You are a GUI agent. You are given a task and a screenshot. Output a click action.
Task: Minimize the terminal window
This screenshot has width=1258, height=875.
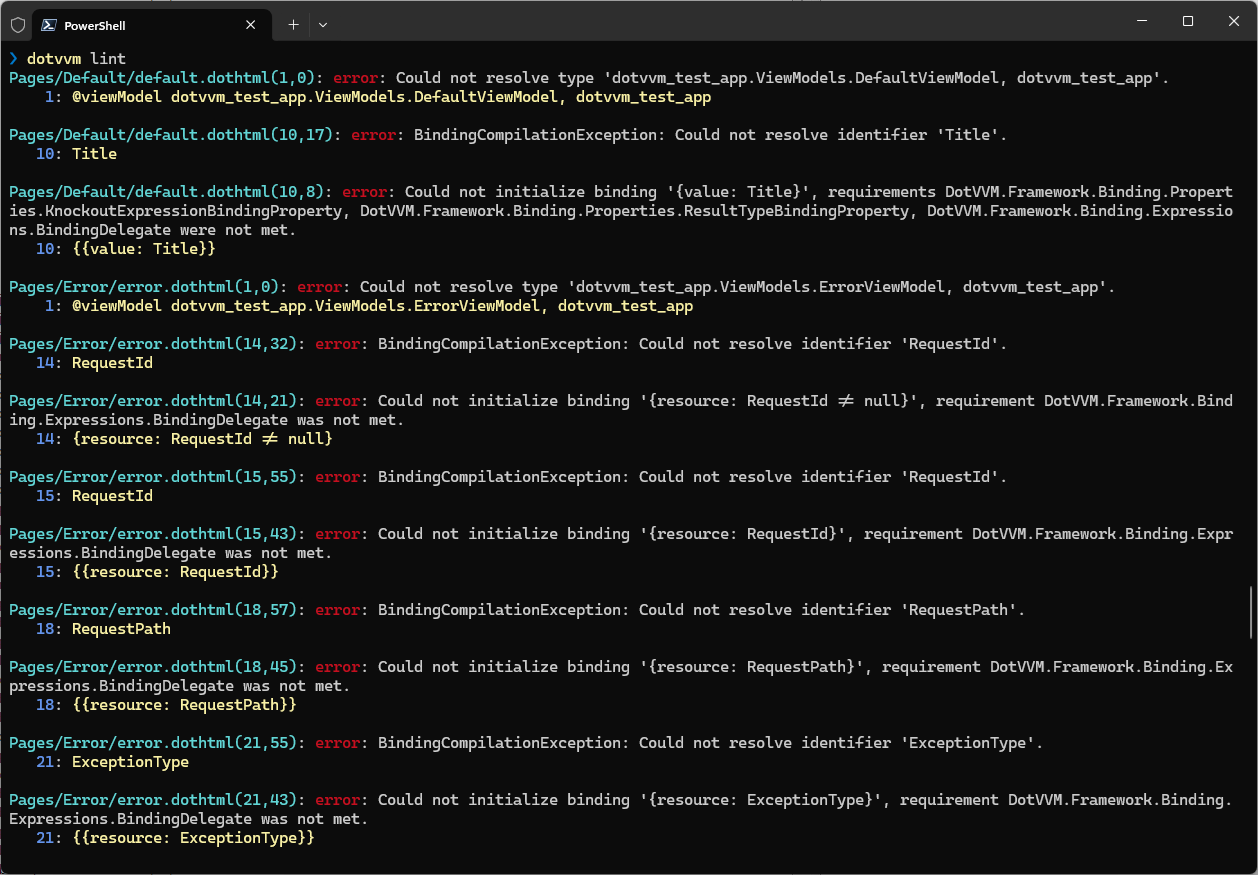click(x=1141, y=21)
